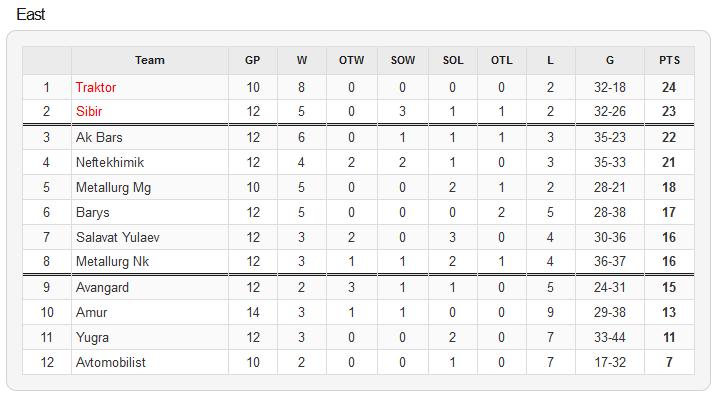Click Avtomobilist in the last row
This screenshot has width=720, height=393.
point(111,362)
